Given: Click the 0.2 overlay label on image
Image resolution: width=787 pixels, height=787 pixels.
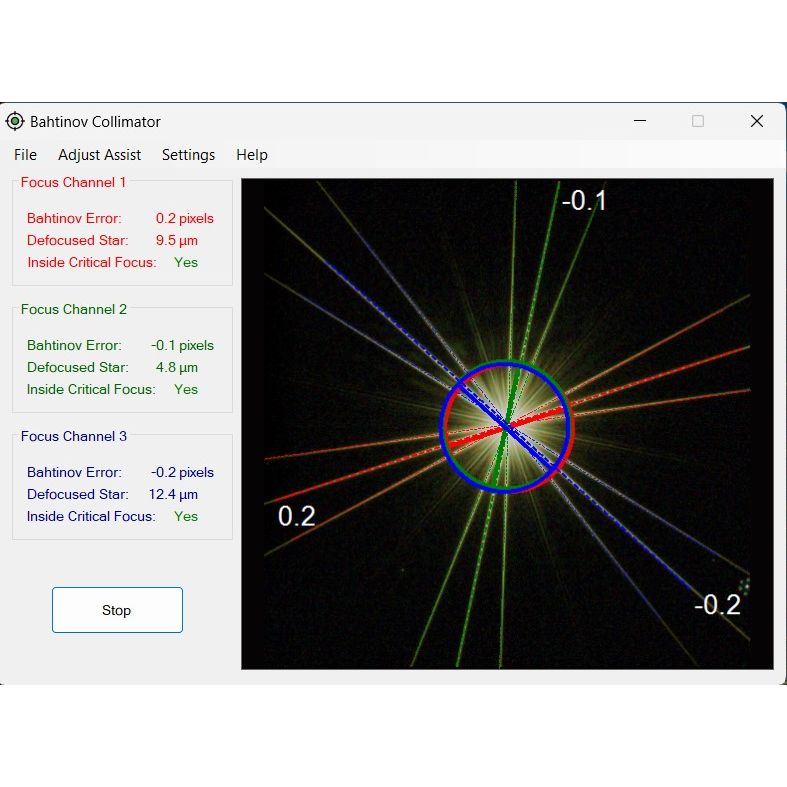Looking at the screenshot, I should pos(297,516).
